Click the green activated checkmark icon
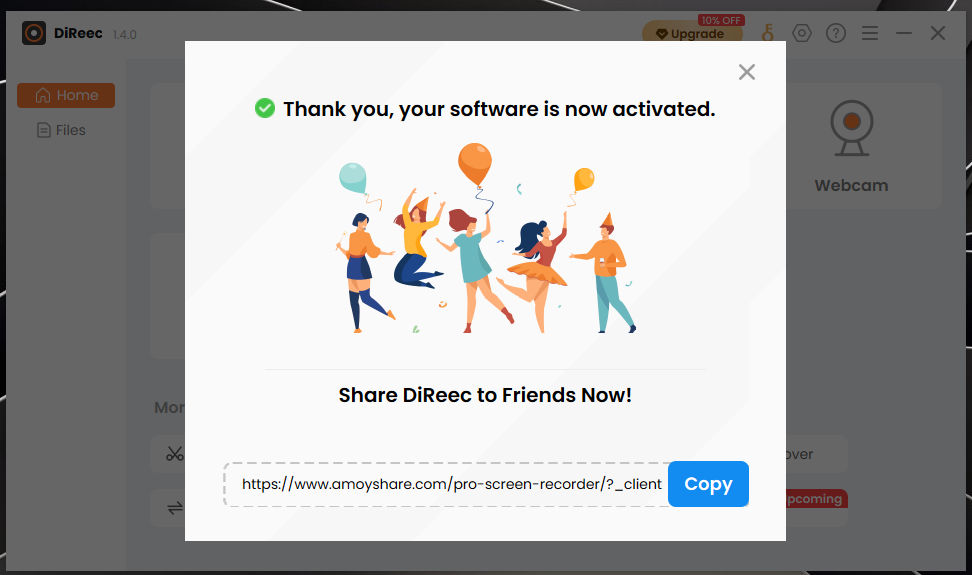 [265, 108]
